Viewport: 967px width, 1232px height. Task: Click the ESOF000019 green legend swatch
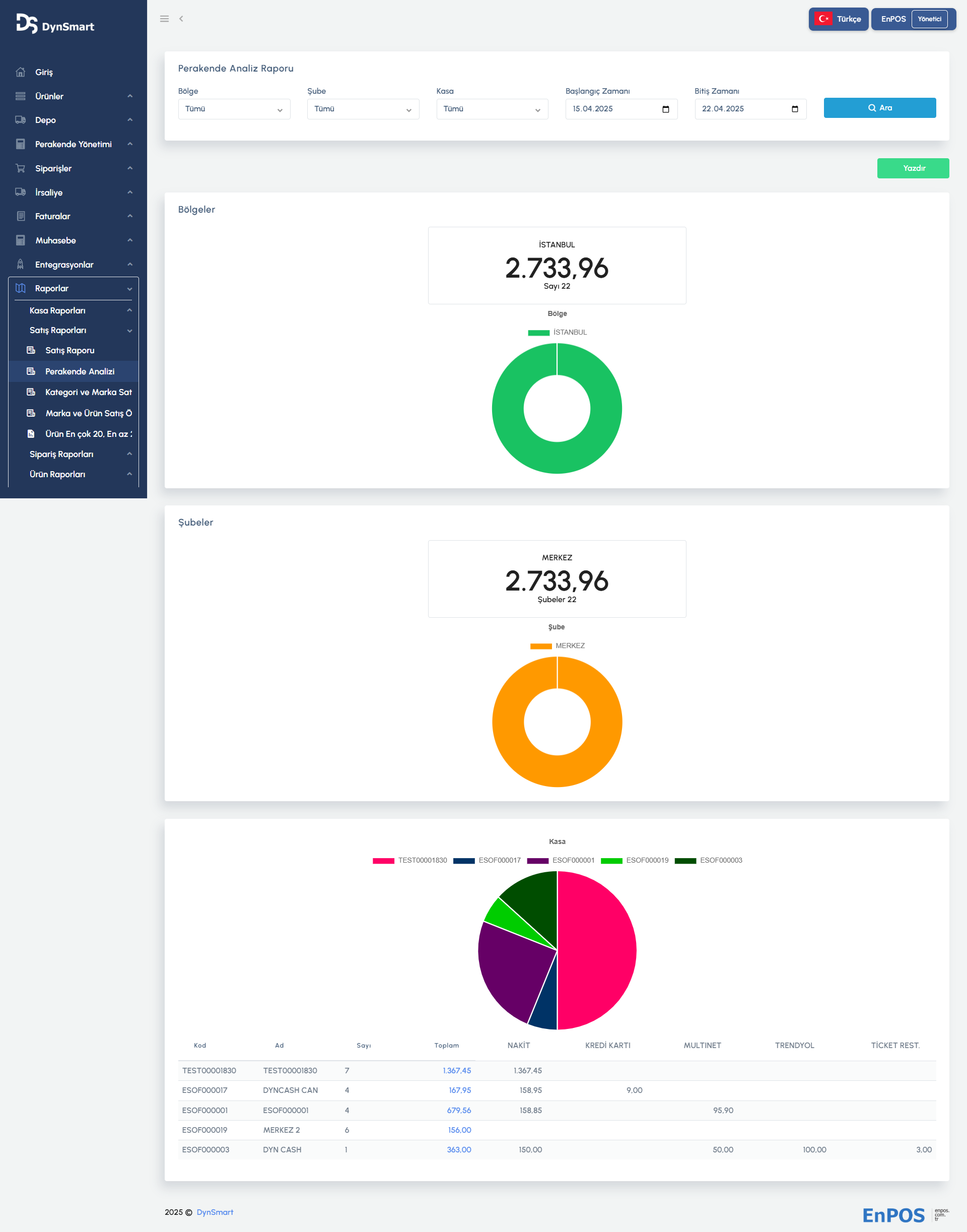(x=611, y=861)
